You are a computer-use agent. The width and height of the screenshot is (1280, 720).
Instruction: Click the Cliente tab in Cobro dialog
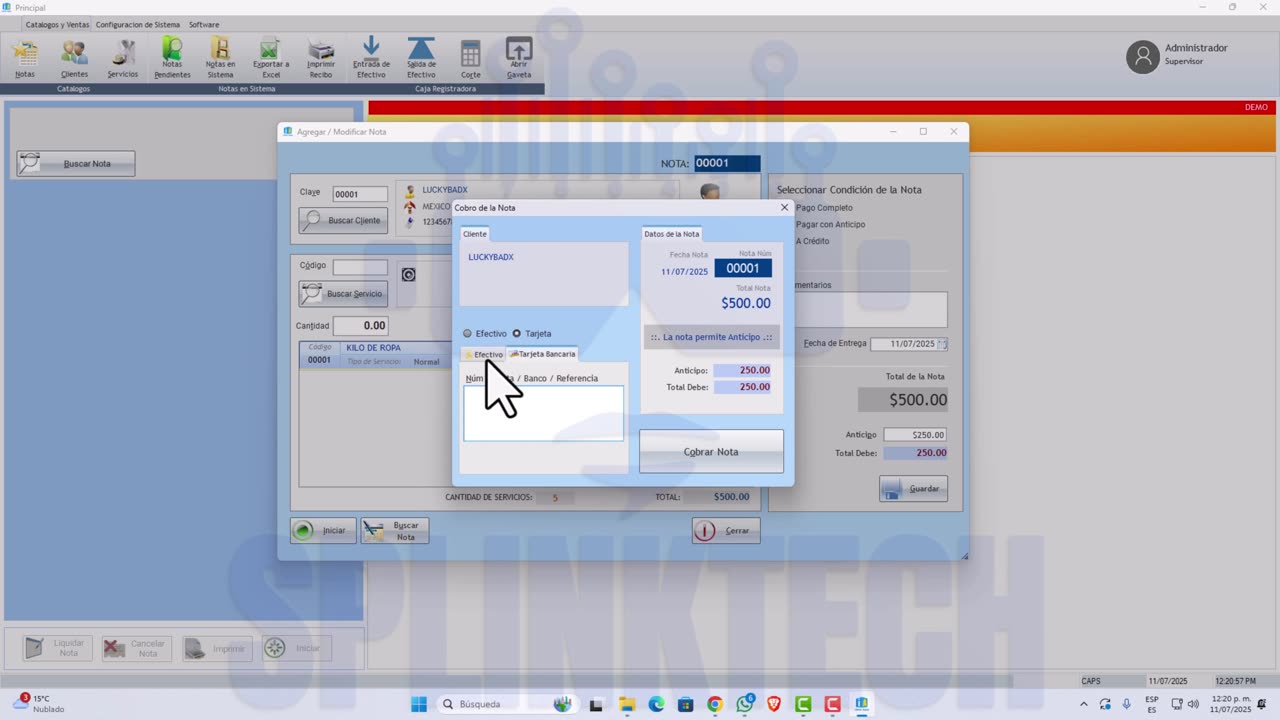475,234
